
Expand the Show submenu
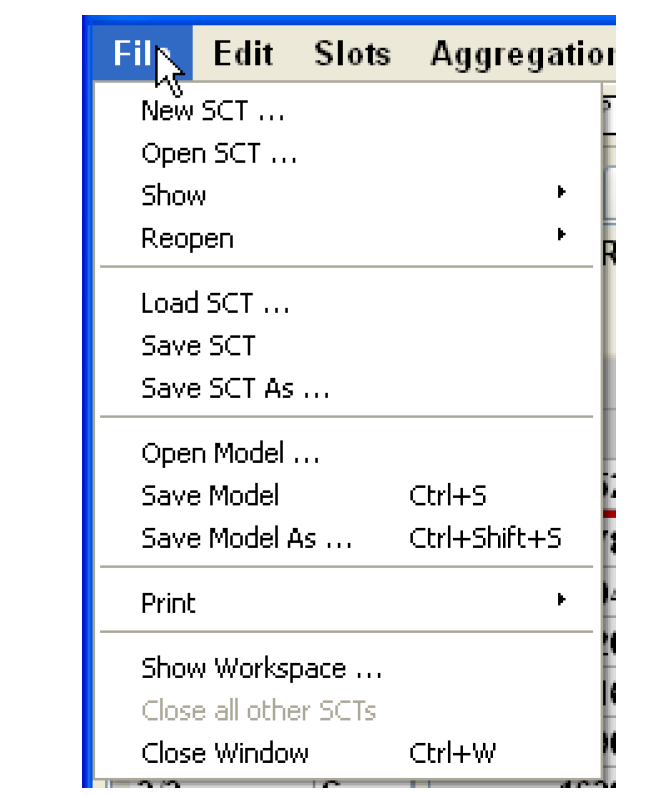tap(174, 196)
